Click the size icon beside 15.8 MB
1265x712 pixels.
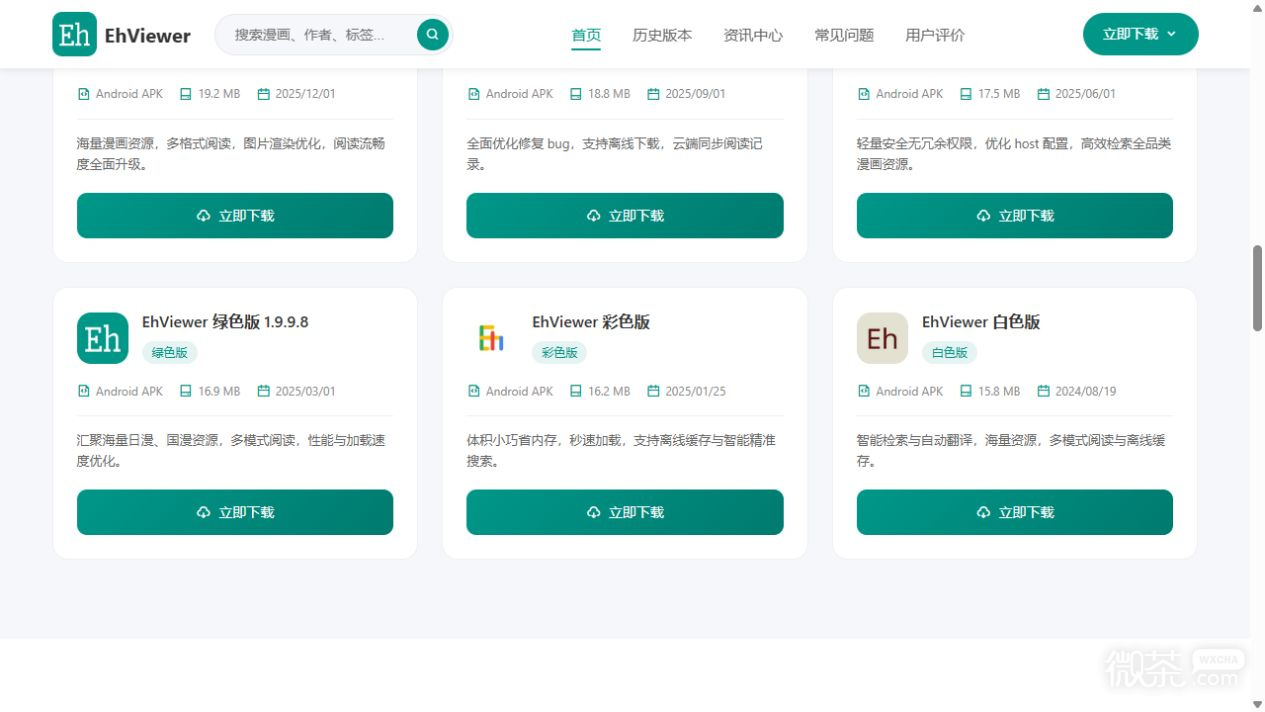[965, 391]
